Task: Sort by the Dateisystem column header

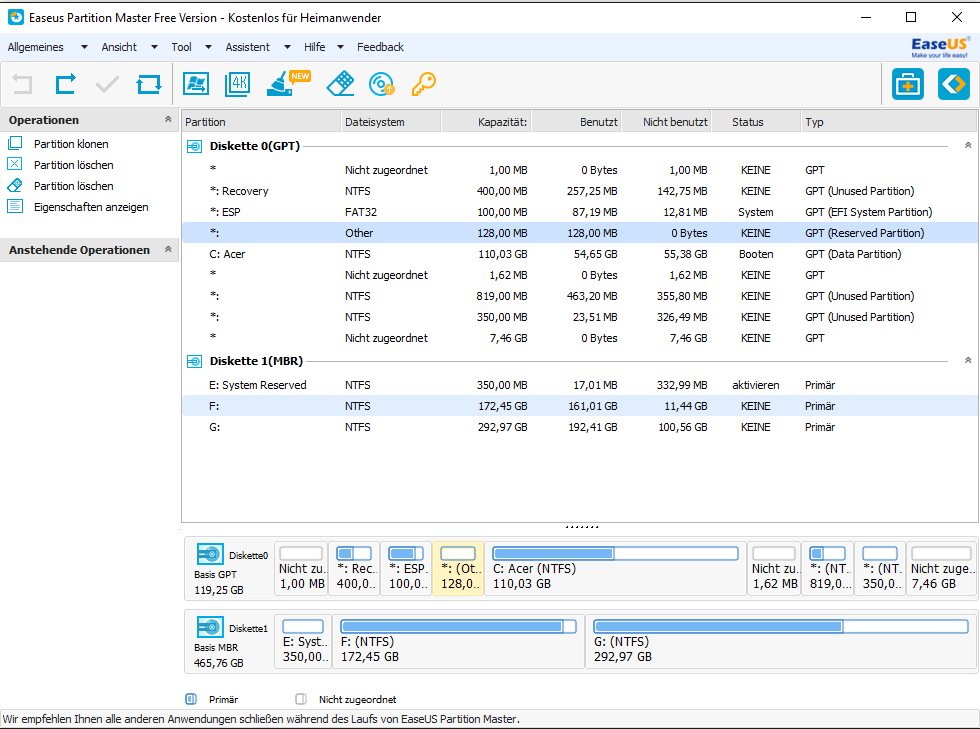Action: (391, 122)
